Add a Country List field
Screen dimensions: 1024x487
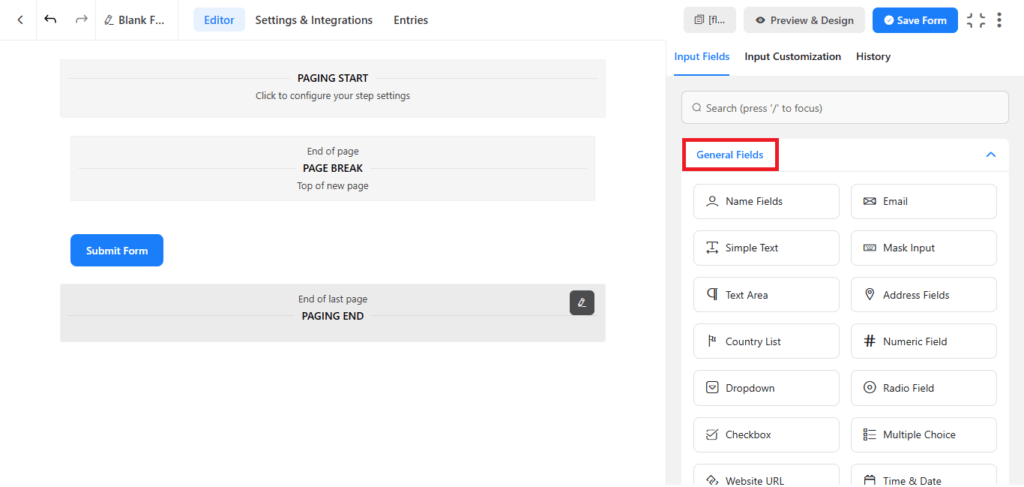click(766, 341)
